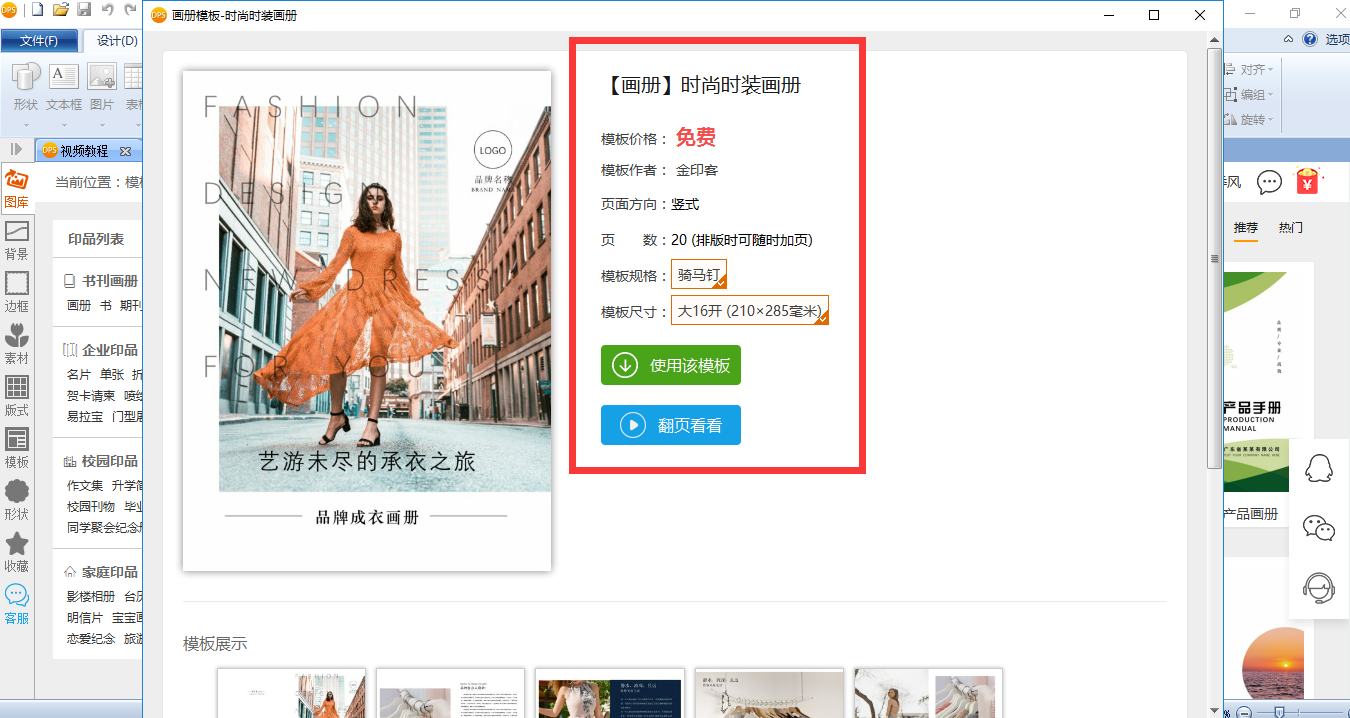Select the 骑马钉 template binding option

[x=699, y=275]
